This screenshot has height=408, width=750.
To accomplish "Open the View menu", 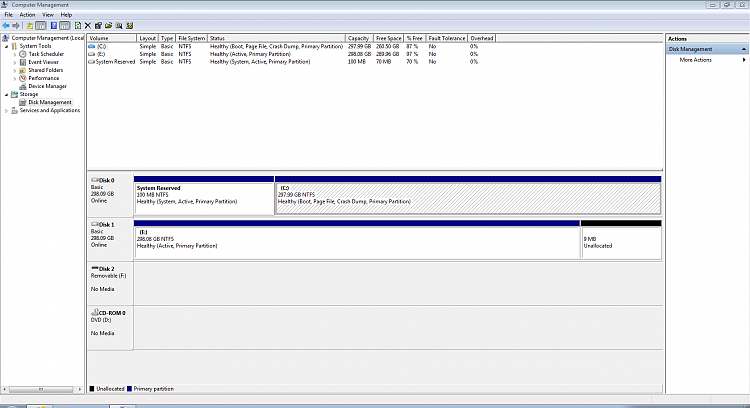I will [48, 15].
